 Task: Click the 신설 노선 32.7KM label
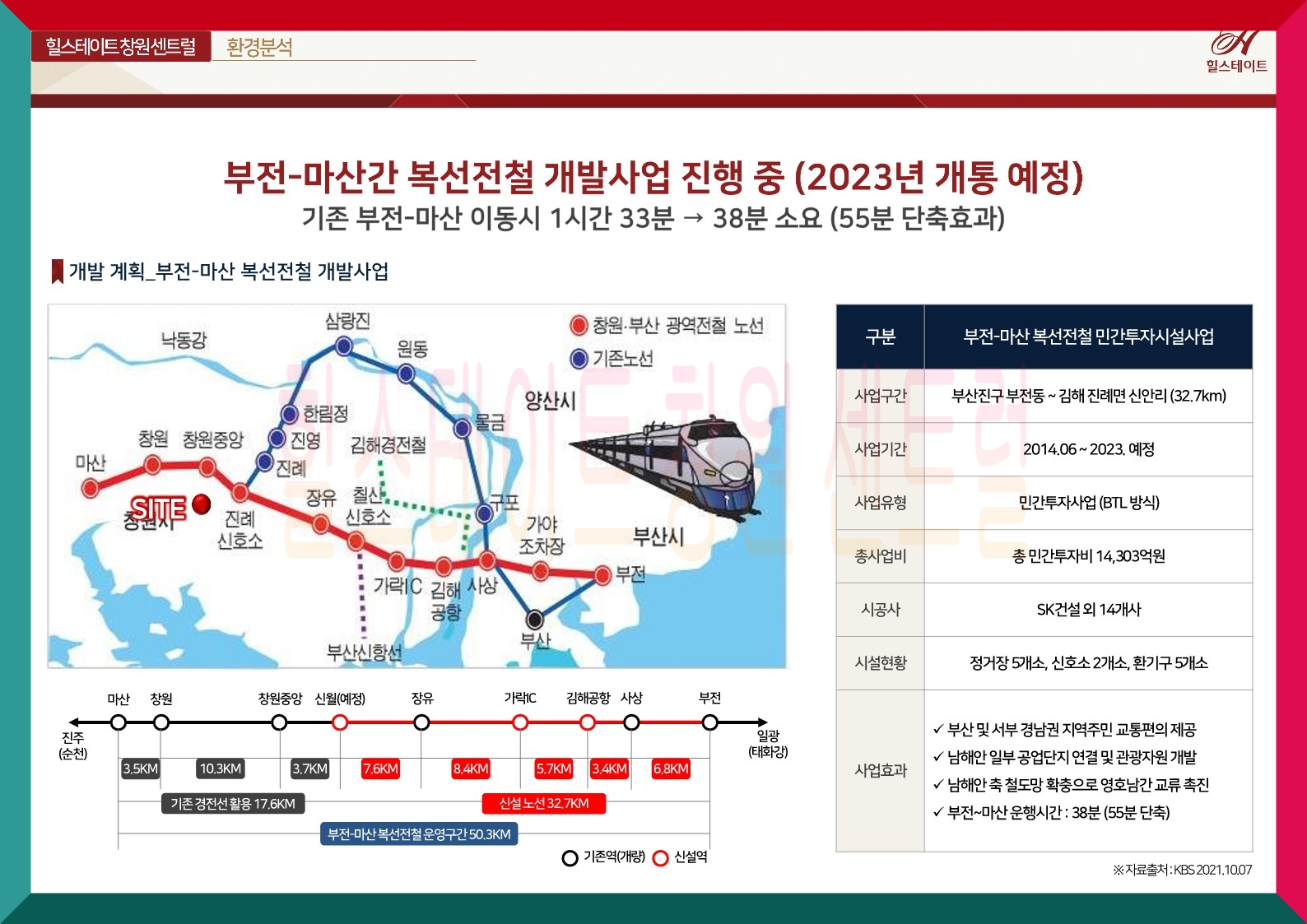point(544,803)
